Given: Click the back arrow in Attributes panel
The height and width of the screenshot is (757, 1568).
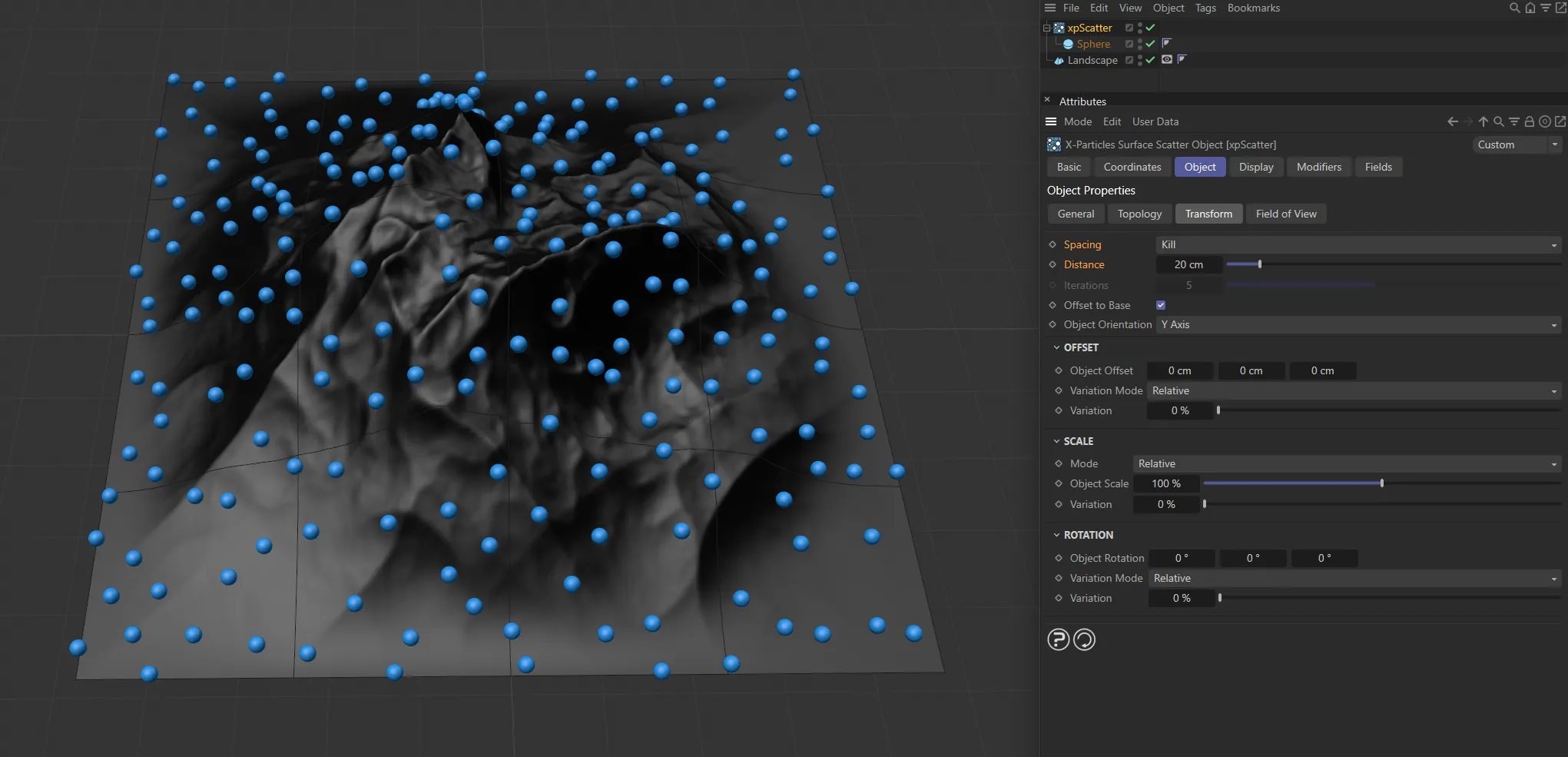Looking at the screenshot, I should click(1451, 121).
